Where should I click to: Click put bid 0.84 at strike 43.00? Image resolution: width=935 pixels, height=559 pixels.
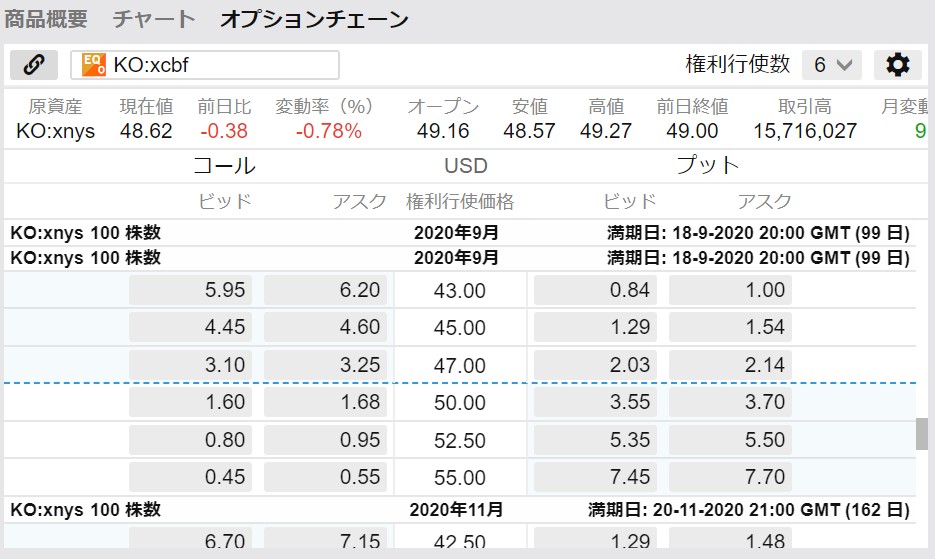tap(595, 290)
